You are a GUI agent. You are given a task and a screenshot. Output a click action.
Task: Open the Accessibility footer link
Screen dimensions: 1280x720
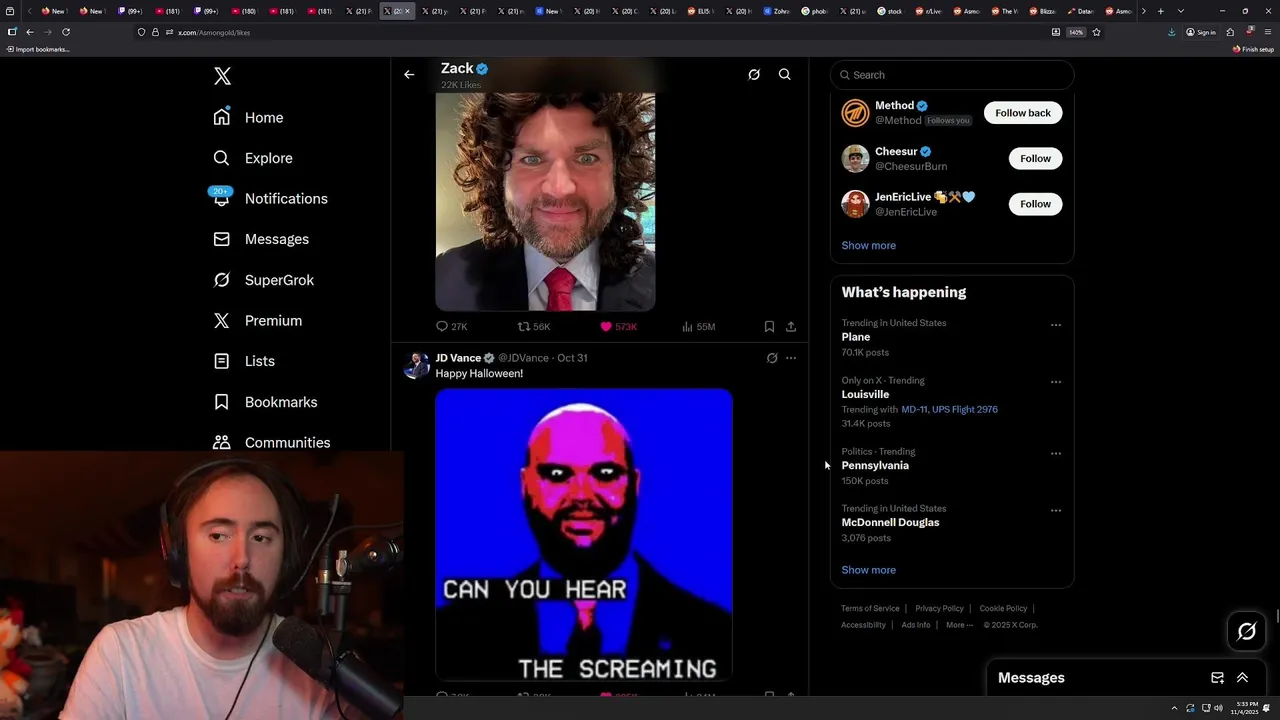click(x=863, y=625)
